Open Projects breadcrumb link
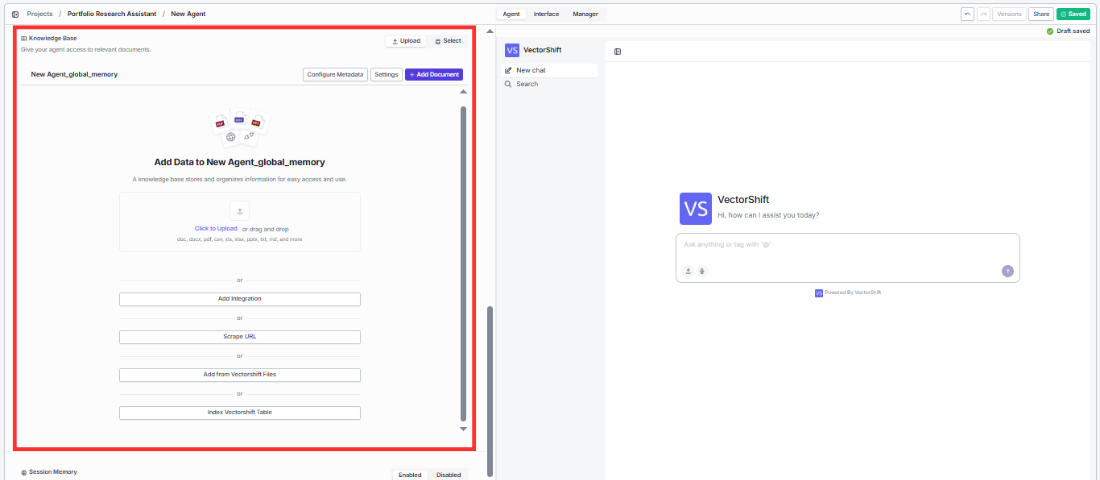1100x480 pixels. [39, 14]
